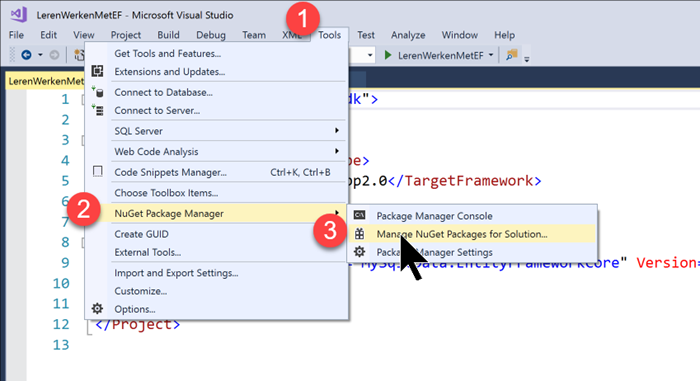The width and height of the screenshot is (700, 381).
Task: Click the Find in Files toolbar icon
Action: (x=511, y=55)
